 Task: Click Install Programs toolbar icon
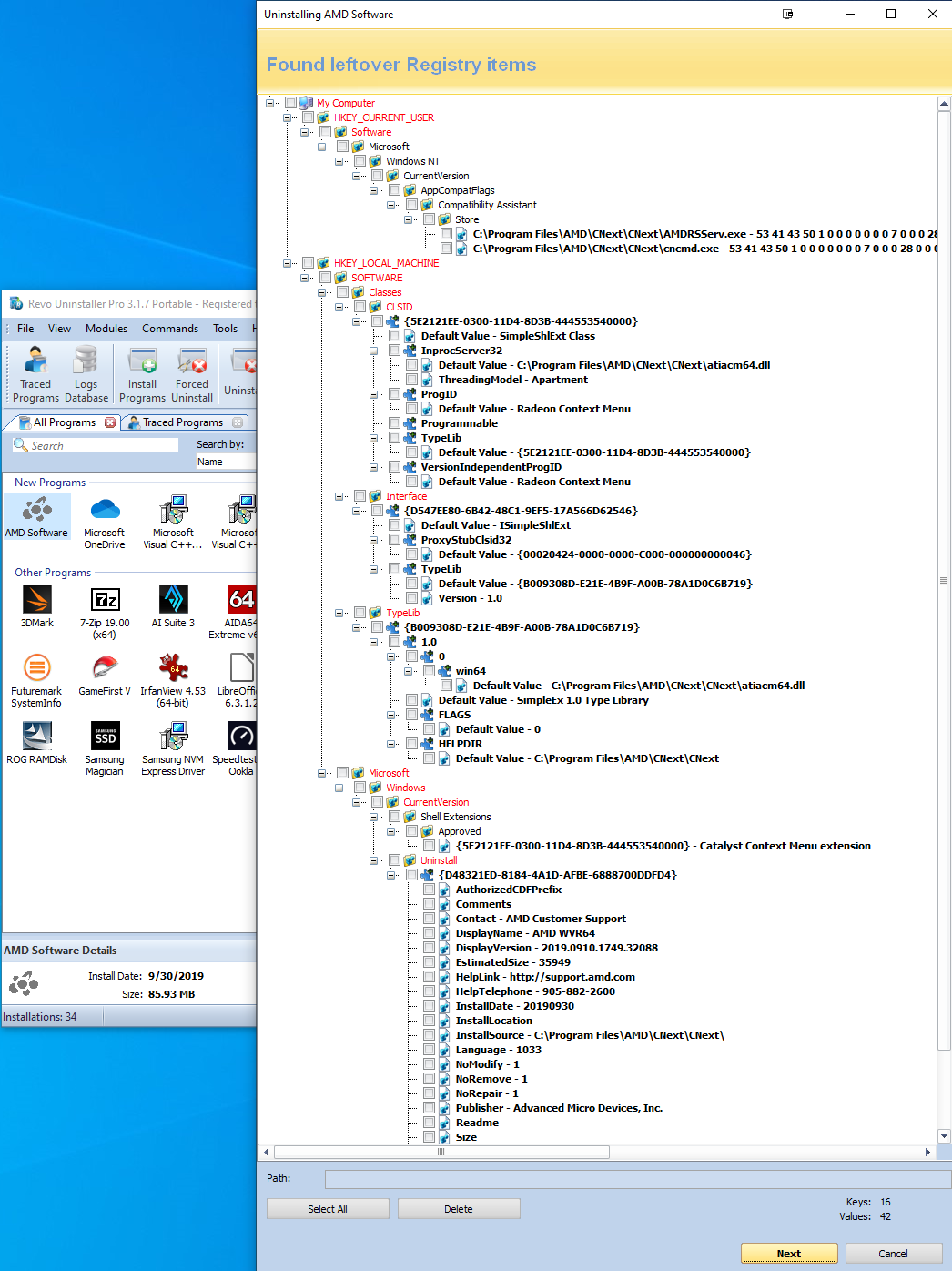143,374
